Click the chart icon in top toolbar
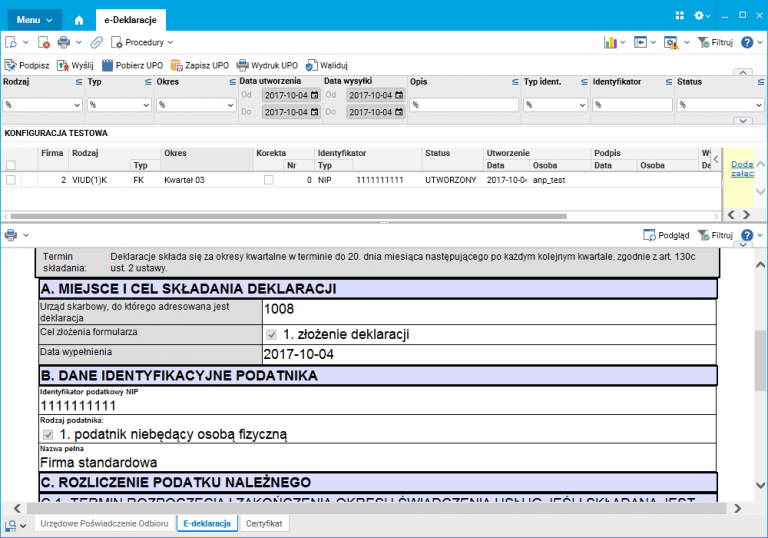Image resolution: width=768 pixels, height=538 pixels. pos(610,42)
